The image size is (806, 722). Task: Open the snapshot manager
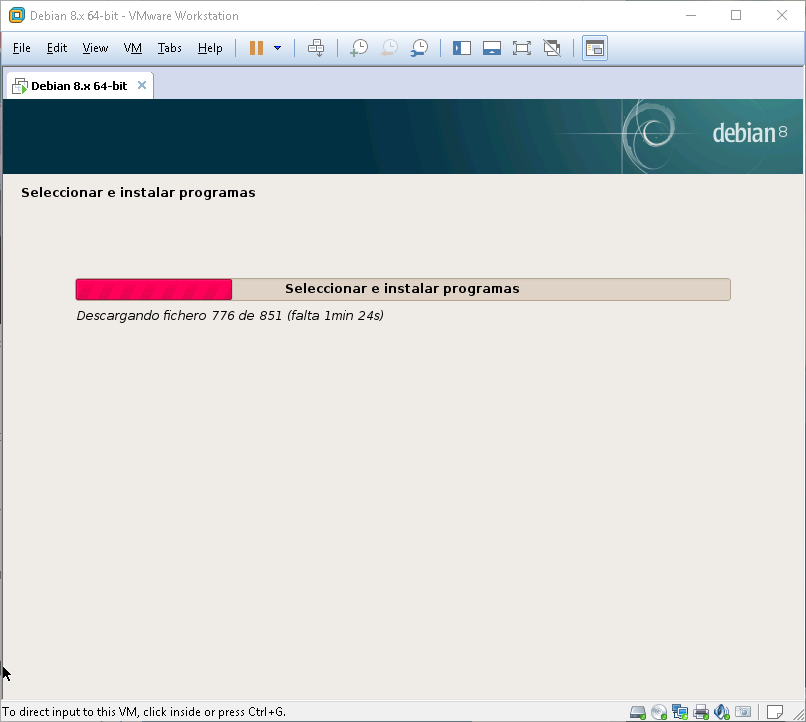coord(420,48)
